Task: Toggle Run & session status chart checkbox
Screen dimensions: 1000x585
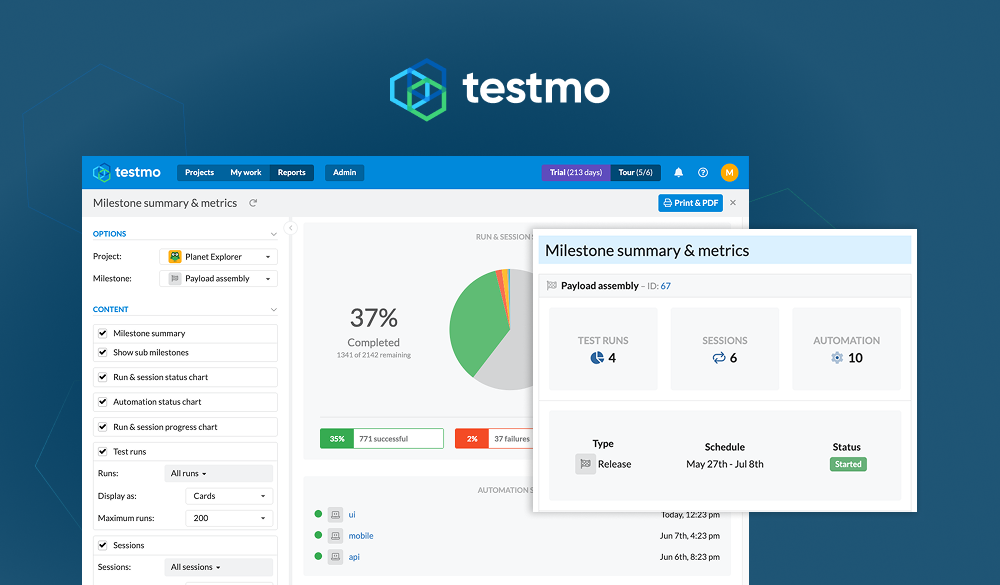Action: 103,377
